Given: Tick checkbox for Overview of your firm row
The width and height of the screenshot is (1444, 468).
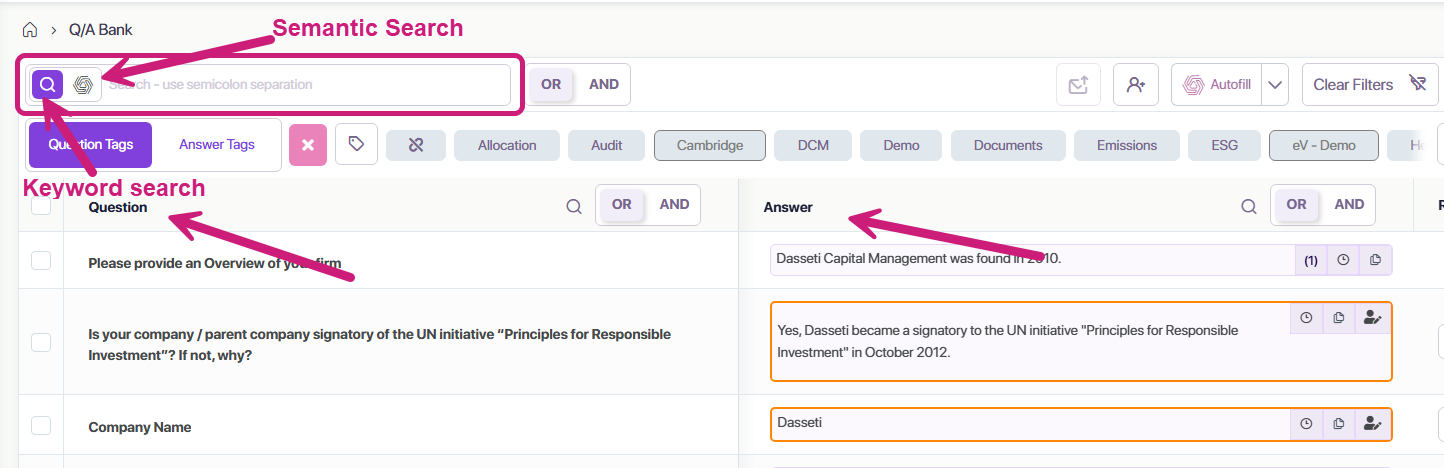Looking at the screenshot, I should 41,261.
